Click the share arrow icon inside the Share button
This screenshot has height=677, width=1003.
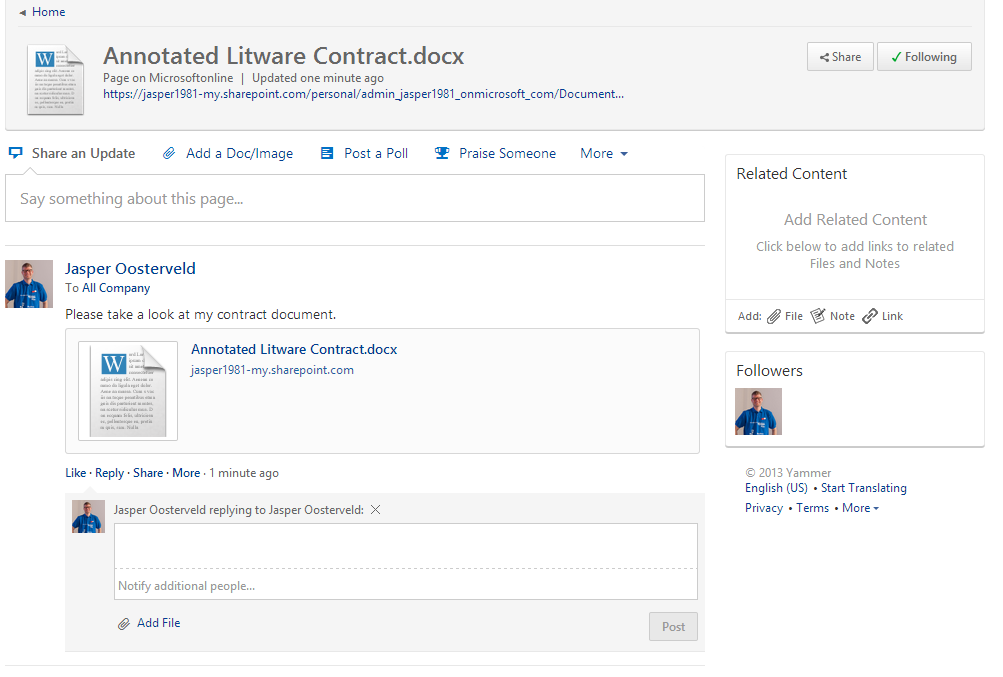[825, 58]
